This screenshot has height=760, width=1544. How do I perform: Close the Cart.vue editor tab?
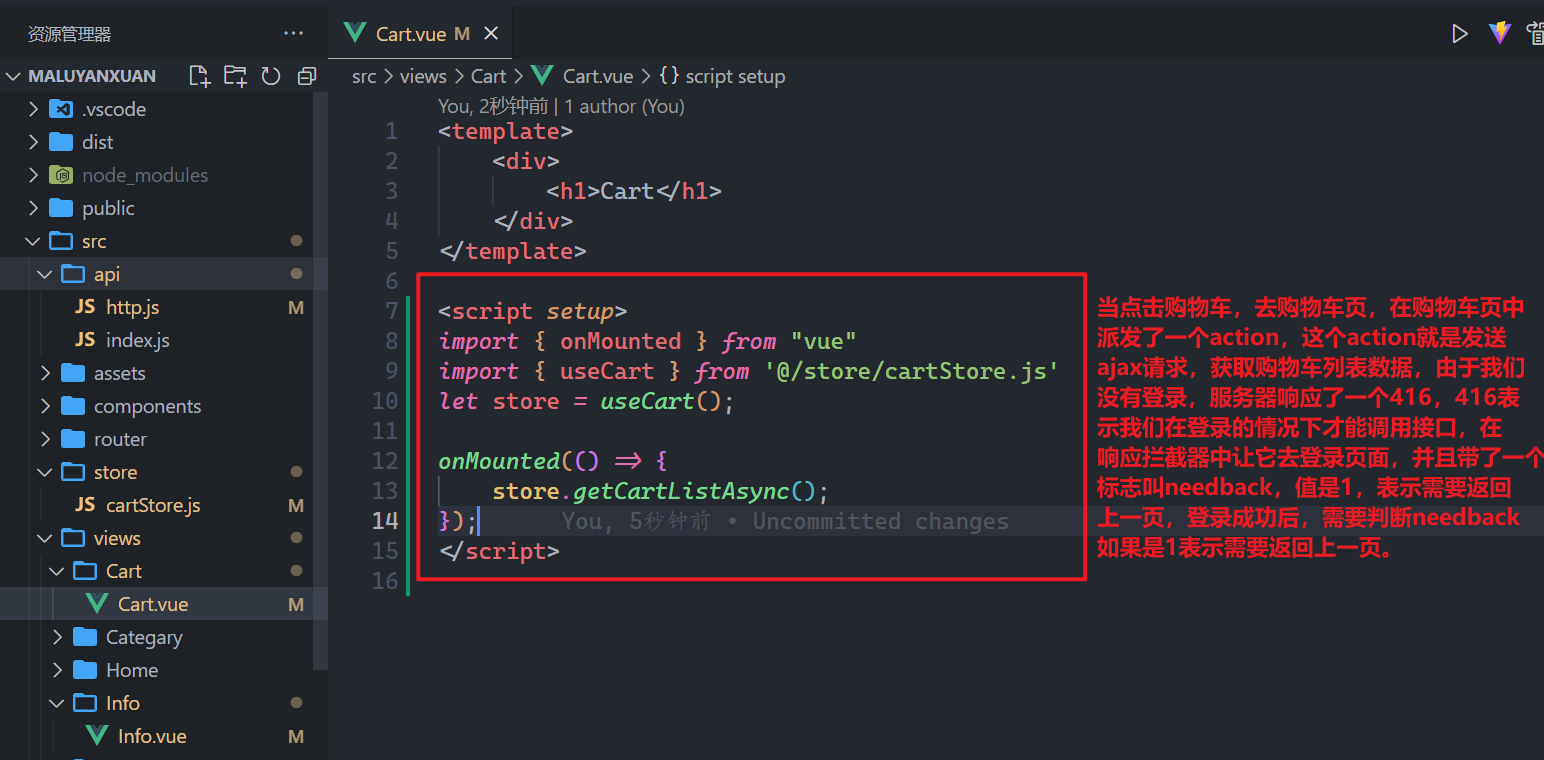point(491,34)
